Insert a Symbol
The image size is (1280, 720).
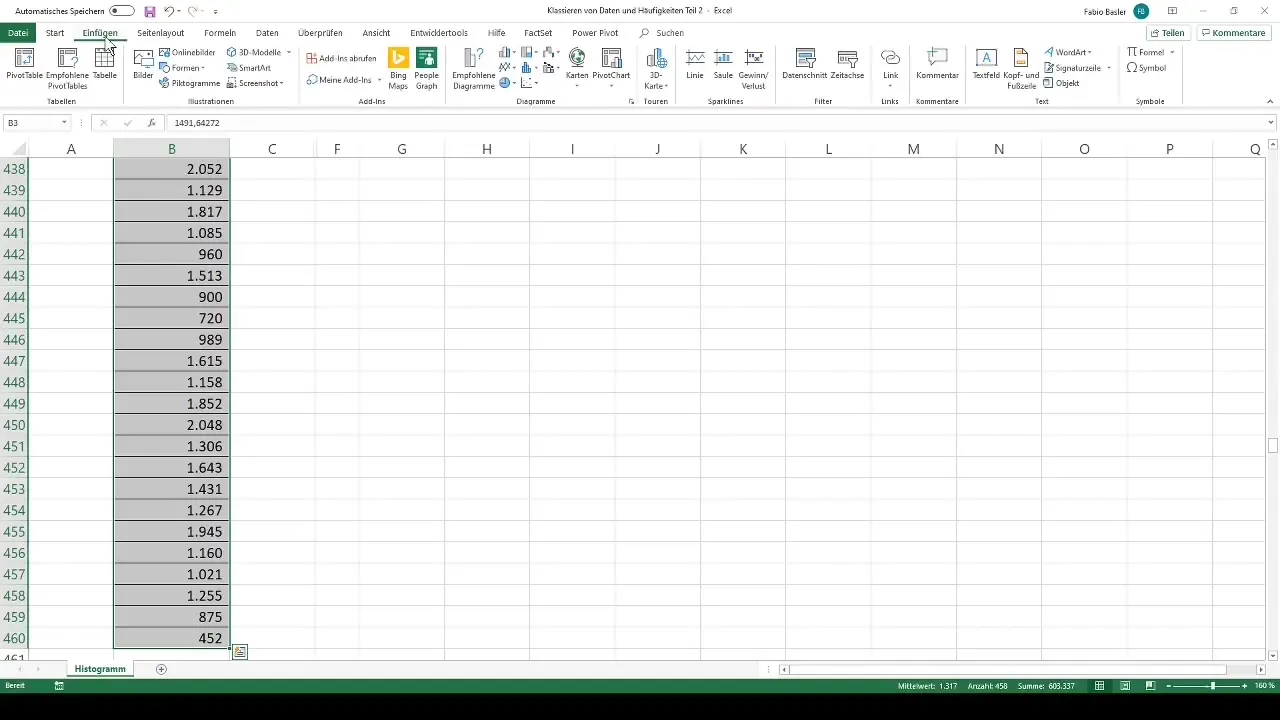coord(1146,68)
